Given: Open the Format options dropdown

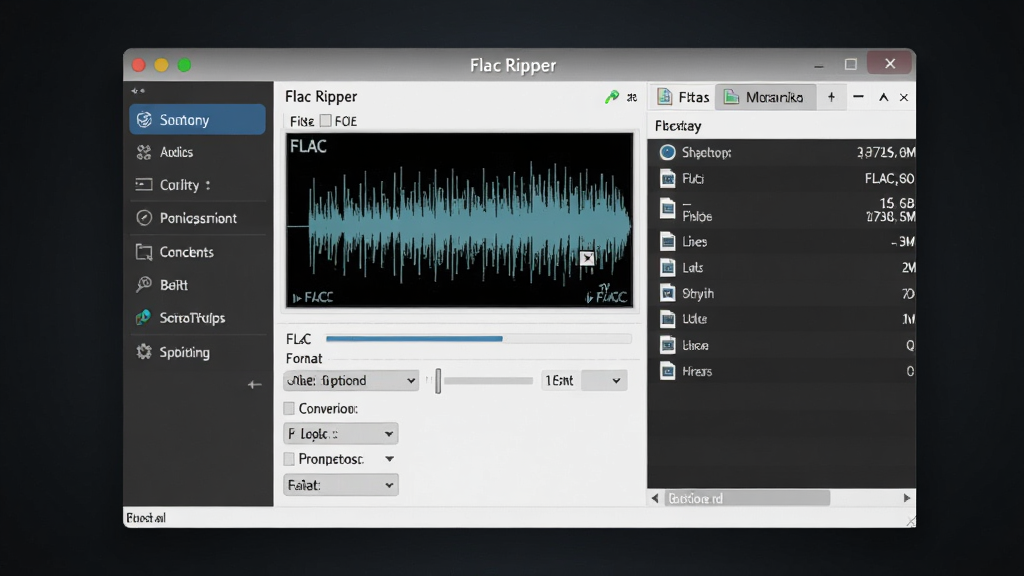Looking at the screenshot, I should (351, 380).
